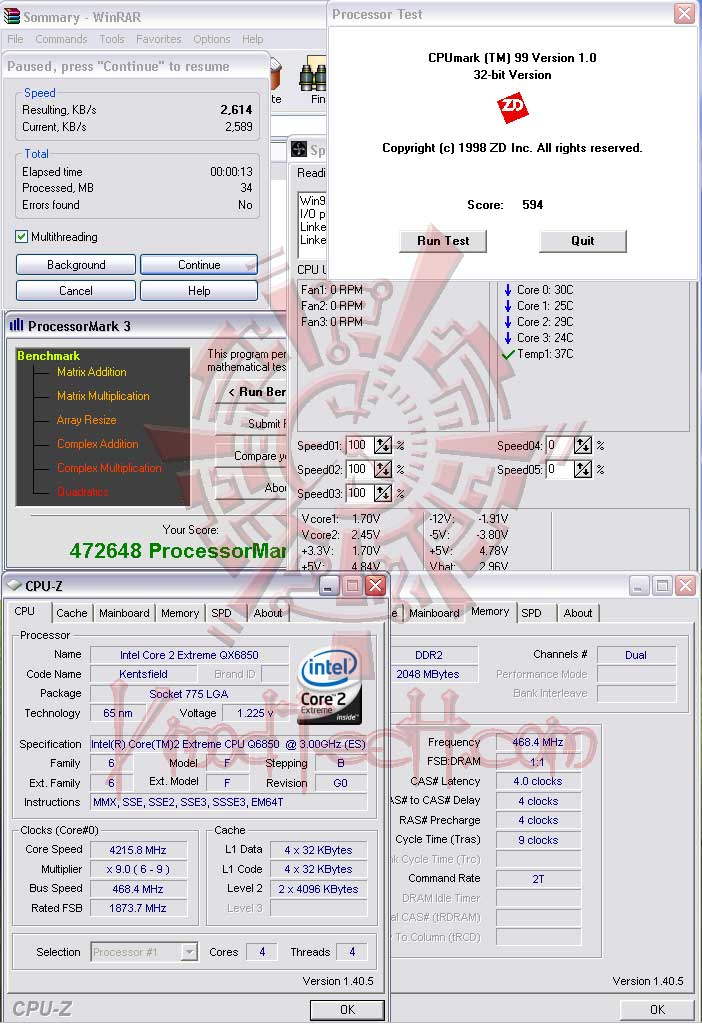
Task: Adjust Speed01 spinner arrows
Action: coord(383,445)
